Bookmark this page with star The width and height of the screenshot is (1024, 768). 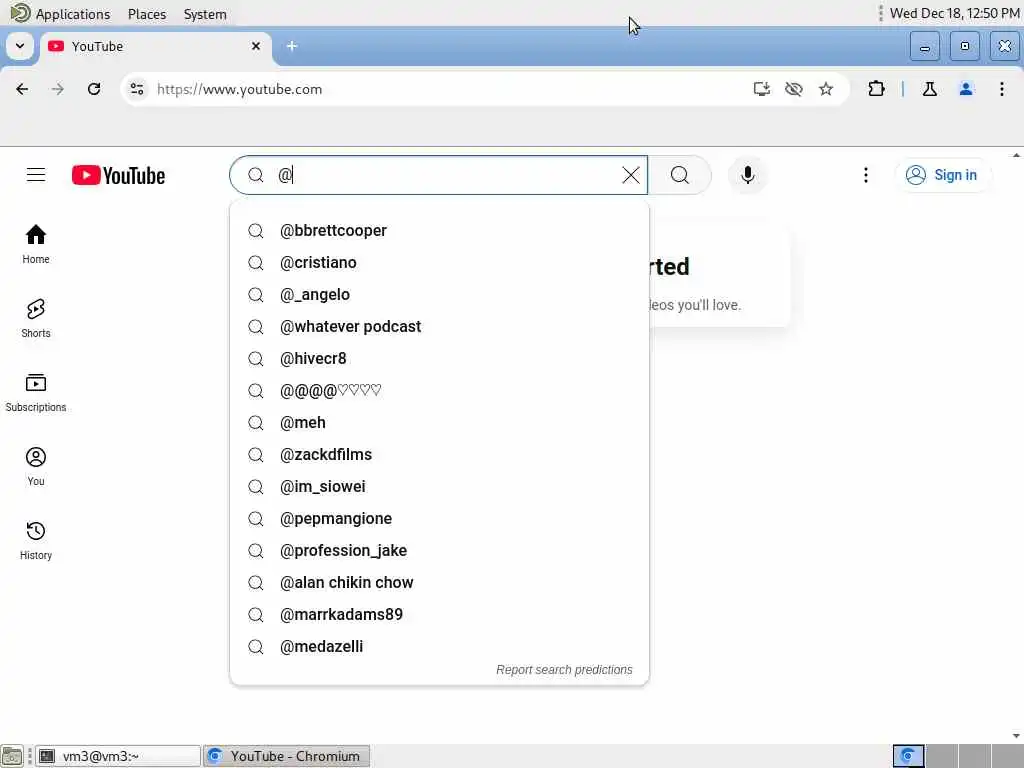click(x=826, y=89)
